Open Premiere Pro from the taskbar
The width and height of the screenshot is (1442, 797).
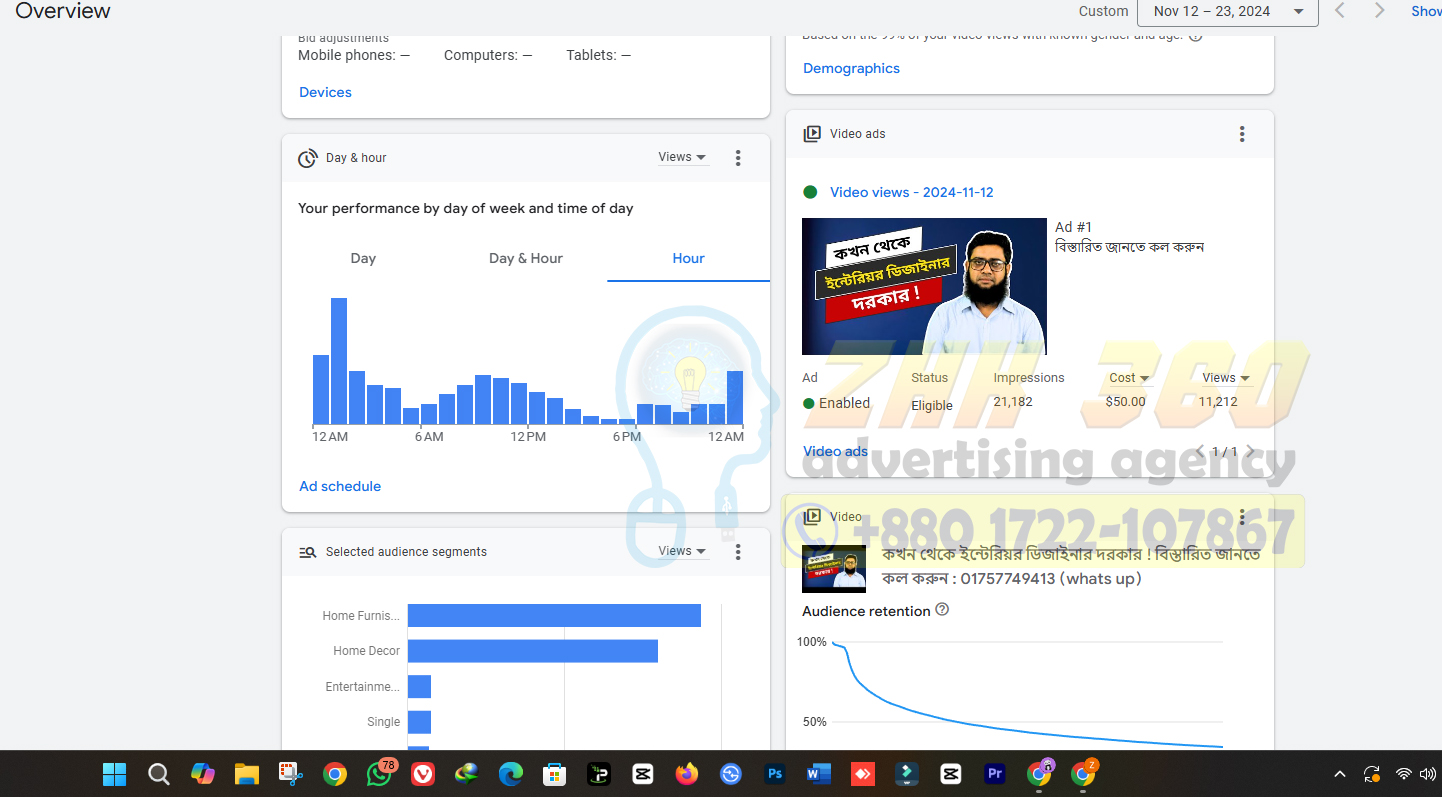tap(994, 774)
